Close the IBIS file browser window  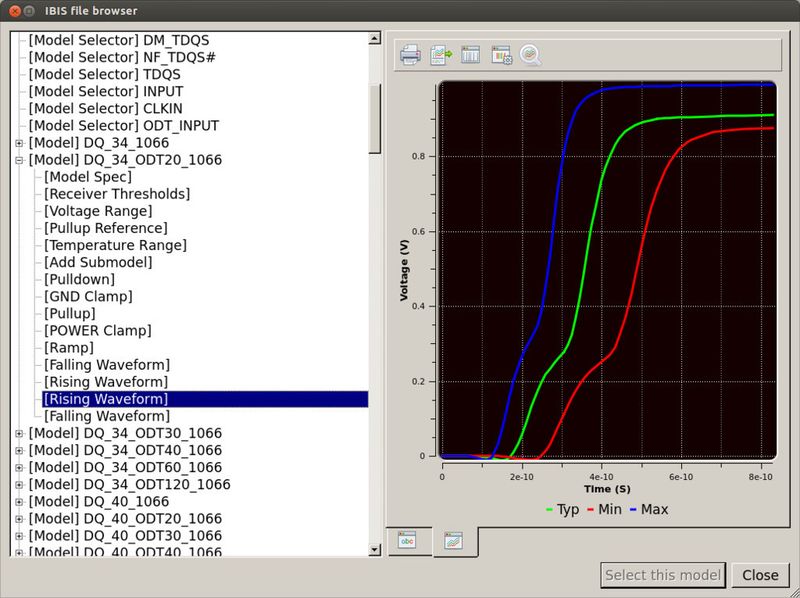point(15,11)
